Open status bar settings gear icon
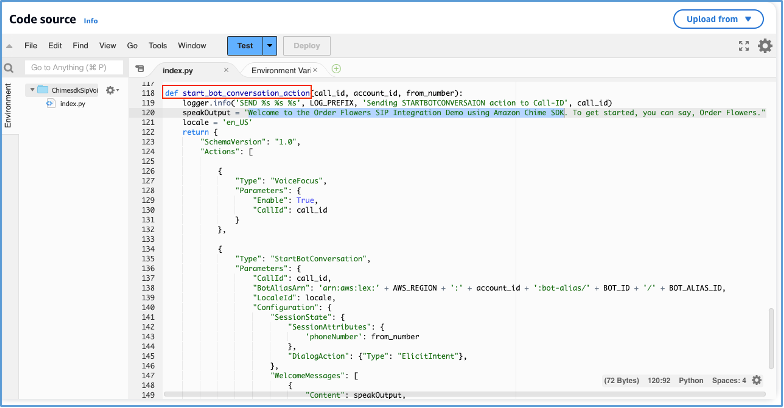This screenshot has height=408, width=784. click(x=757, y=380)
